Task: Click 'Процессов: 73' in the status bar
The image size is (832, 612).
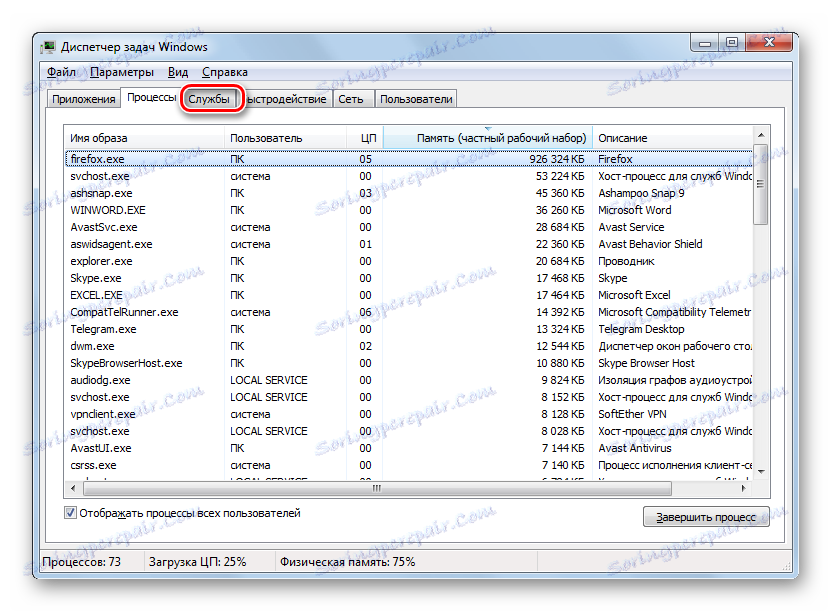Action: click(82, 562)
